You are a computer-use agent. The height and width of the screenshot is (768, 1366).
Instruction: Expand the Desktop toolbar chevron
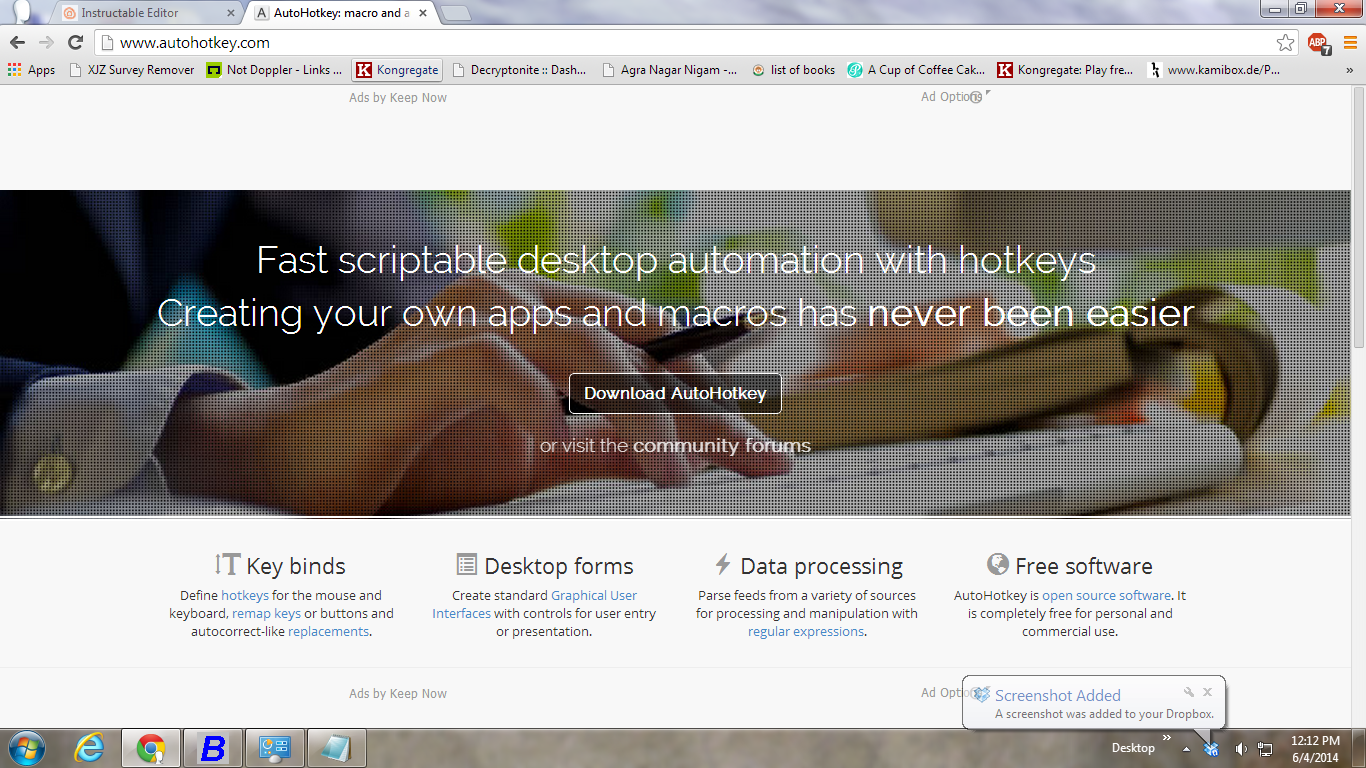point(1166,738)
